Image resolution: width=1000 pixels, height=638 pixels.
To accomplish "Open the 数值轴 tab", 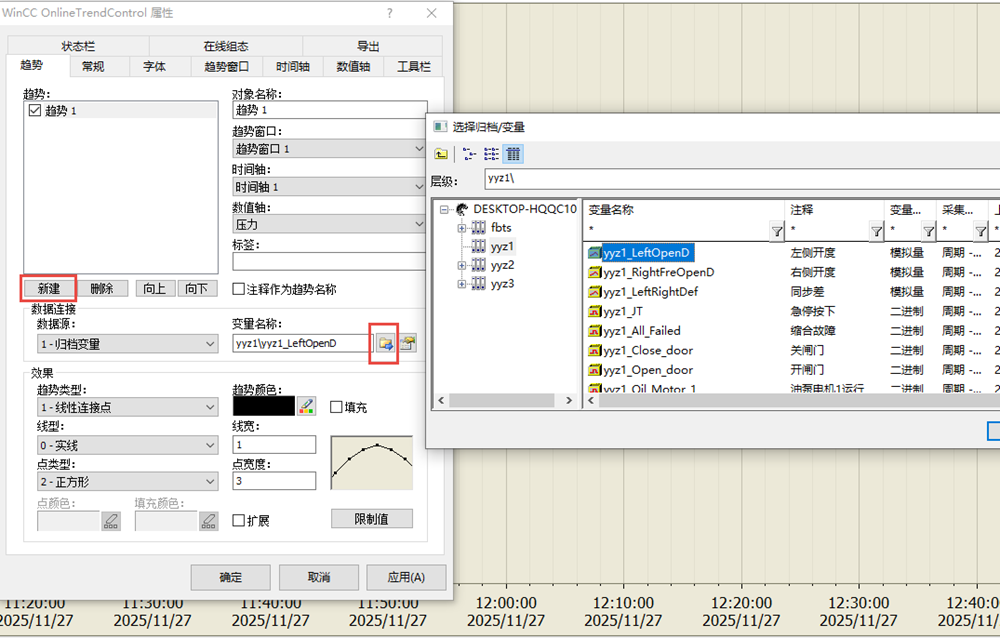I will (353, 66).
